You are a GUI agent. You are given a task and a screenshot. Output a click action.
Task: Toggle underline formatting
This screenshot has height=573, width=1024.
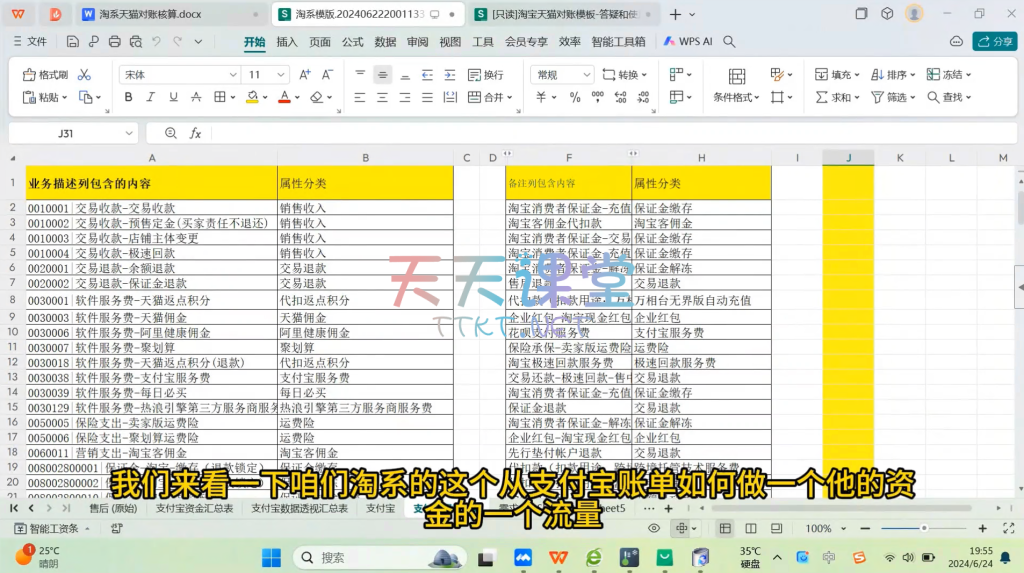coord(172,97)
